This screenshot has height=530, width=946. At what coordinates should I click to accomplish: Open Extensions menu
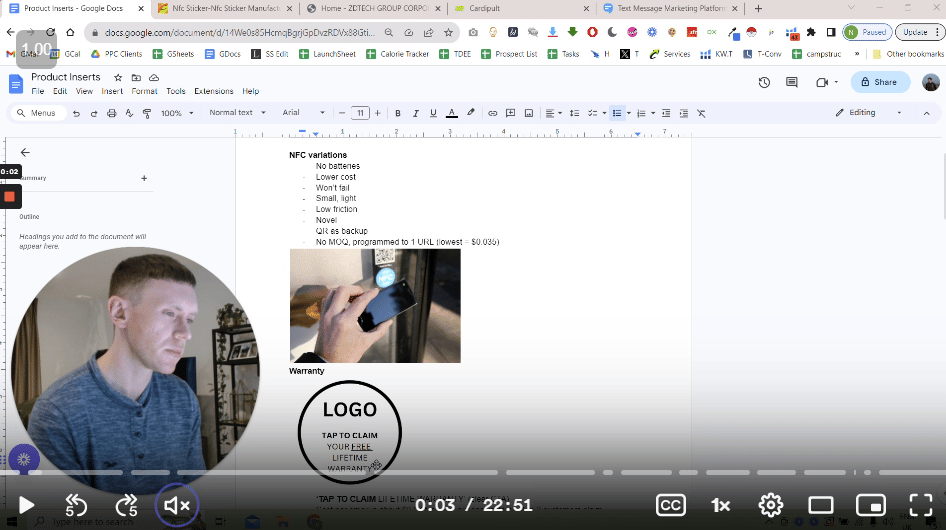214,91
